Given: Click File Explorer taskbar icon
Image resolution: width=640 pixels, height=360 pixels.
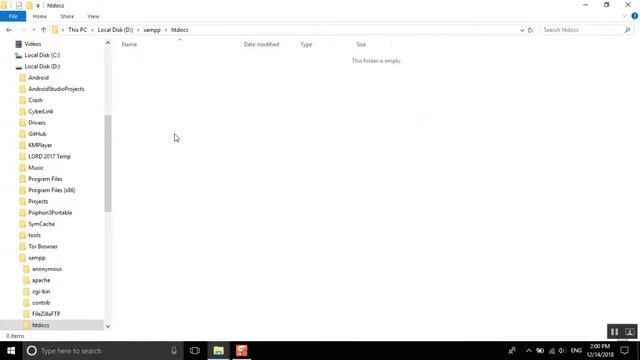Looking at the screenshot, I should tap(218, 351).
